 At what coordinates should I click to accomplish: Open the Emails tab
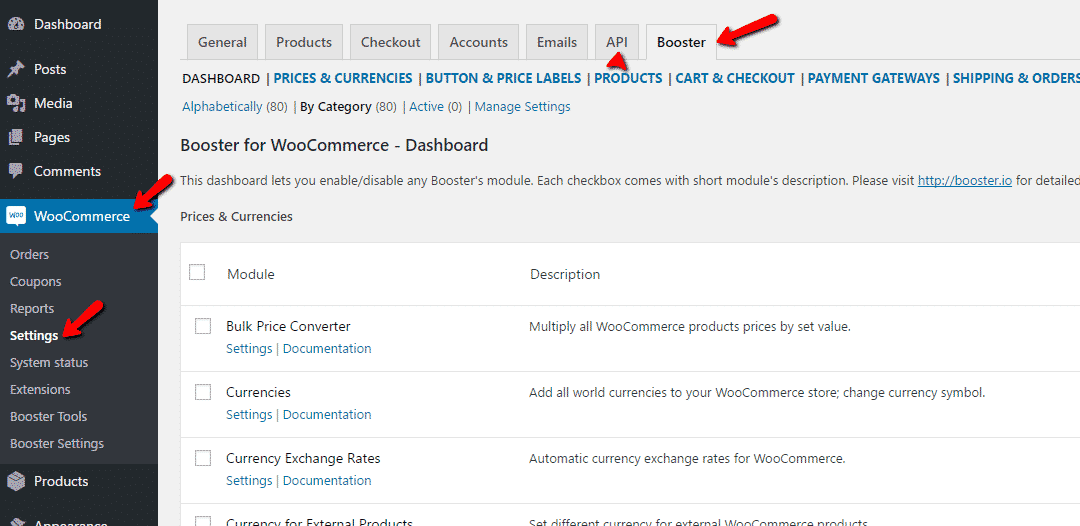557,42
